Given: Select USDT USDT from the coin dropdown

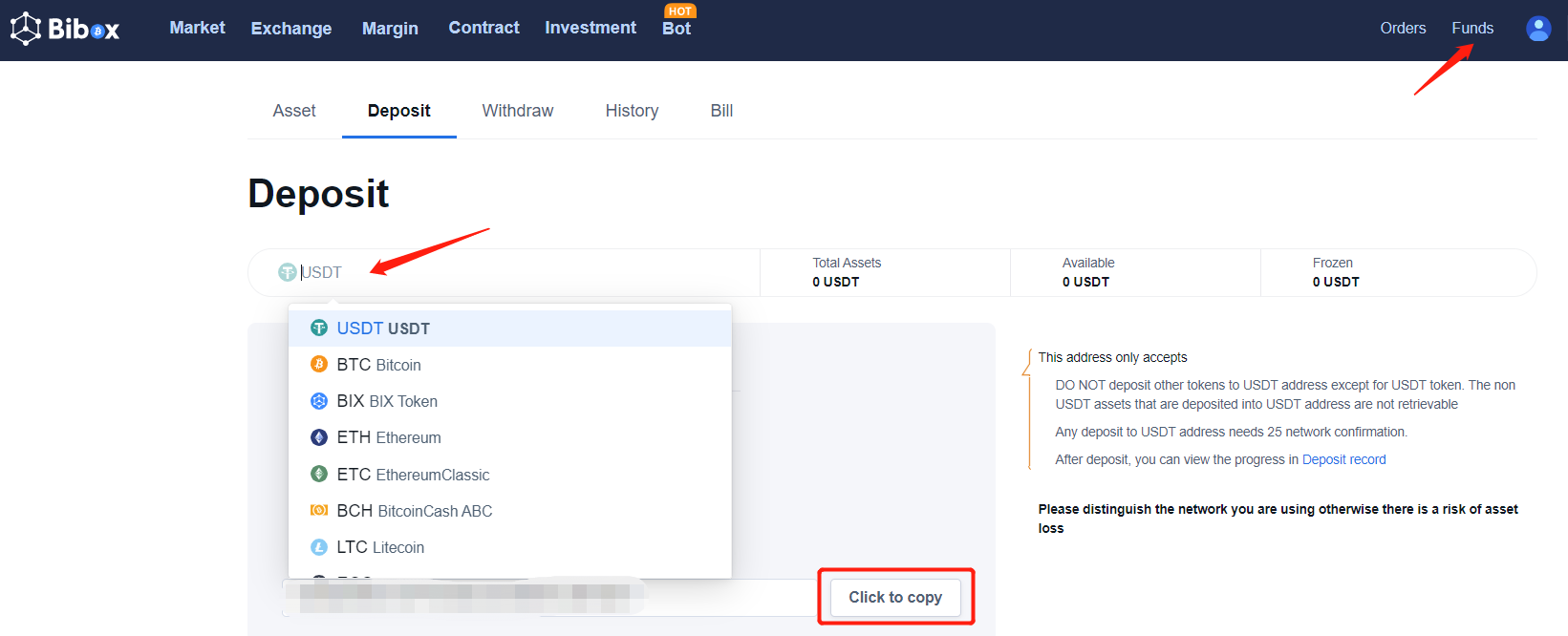Looking at the screenshot, I should [383, 329].
